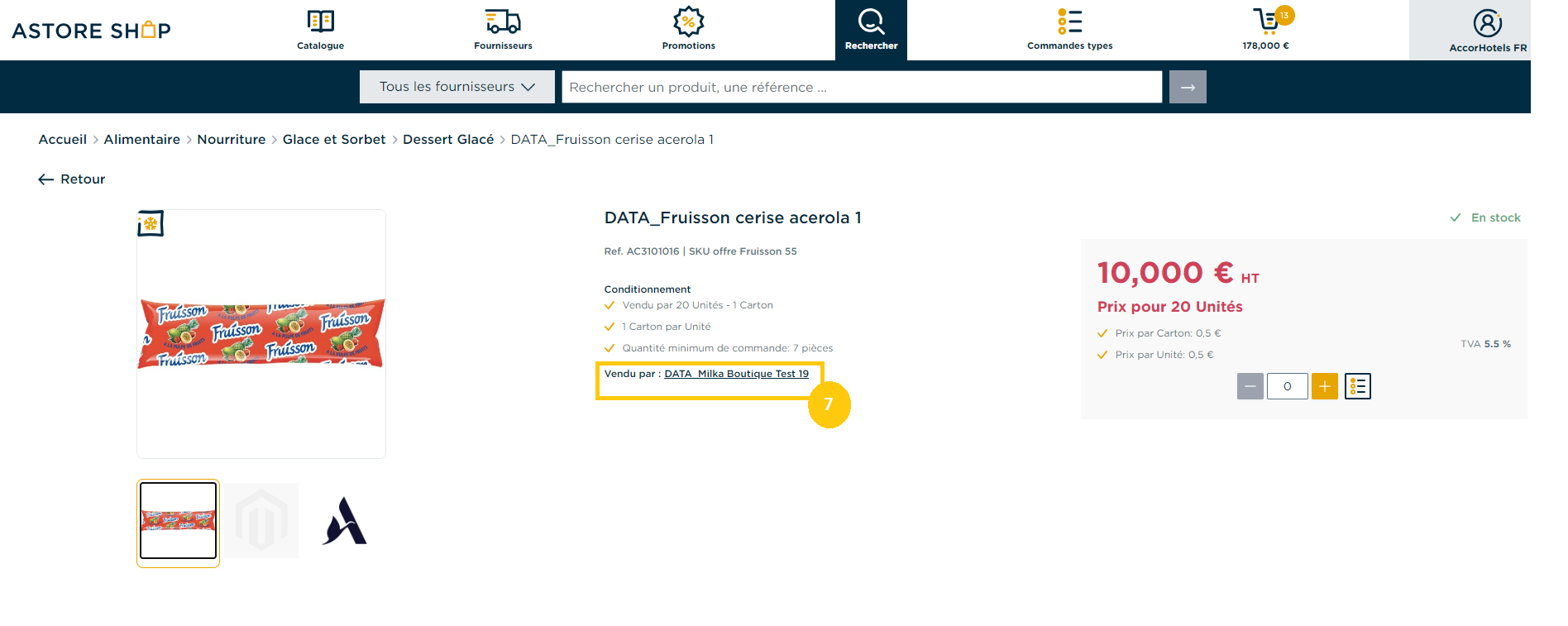Click the TVA 5.5 % label
This screenshot has height=626, width=1568.
point(1485,344)
